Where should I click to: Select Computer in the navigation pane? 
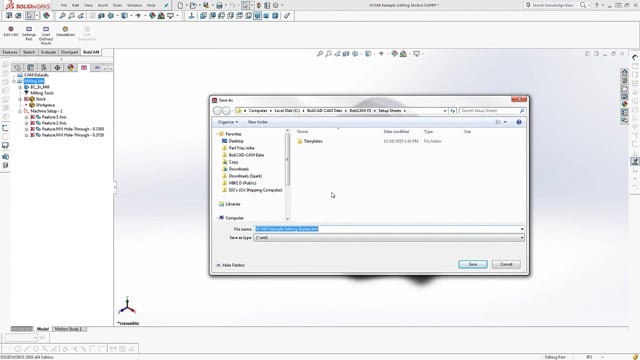point(231,218)
